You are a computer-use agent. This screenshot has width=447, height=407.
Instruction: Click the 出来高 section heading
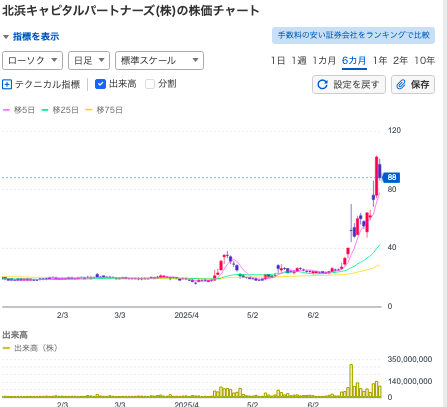pos(15,335)
